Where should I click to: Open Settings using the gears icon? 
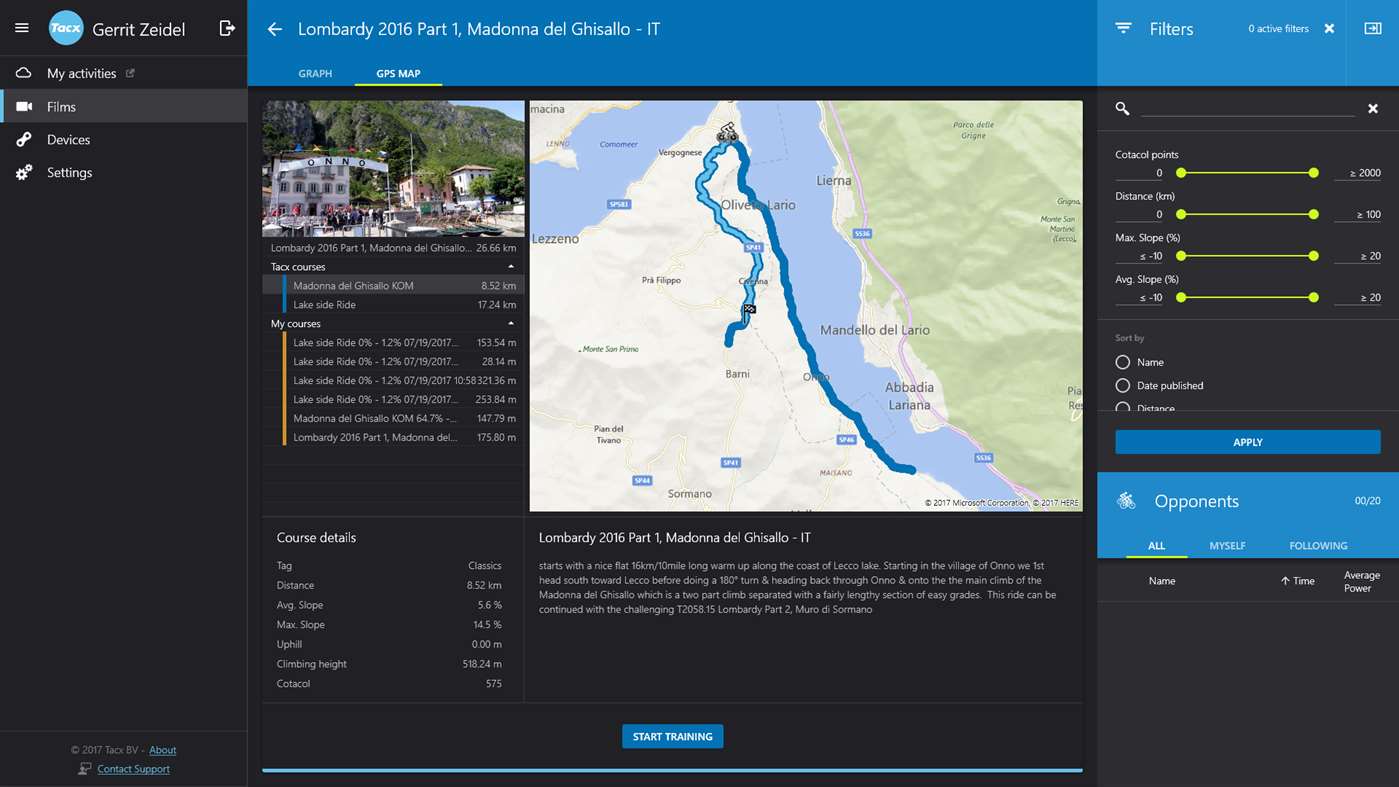coord(69,172)
